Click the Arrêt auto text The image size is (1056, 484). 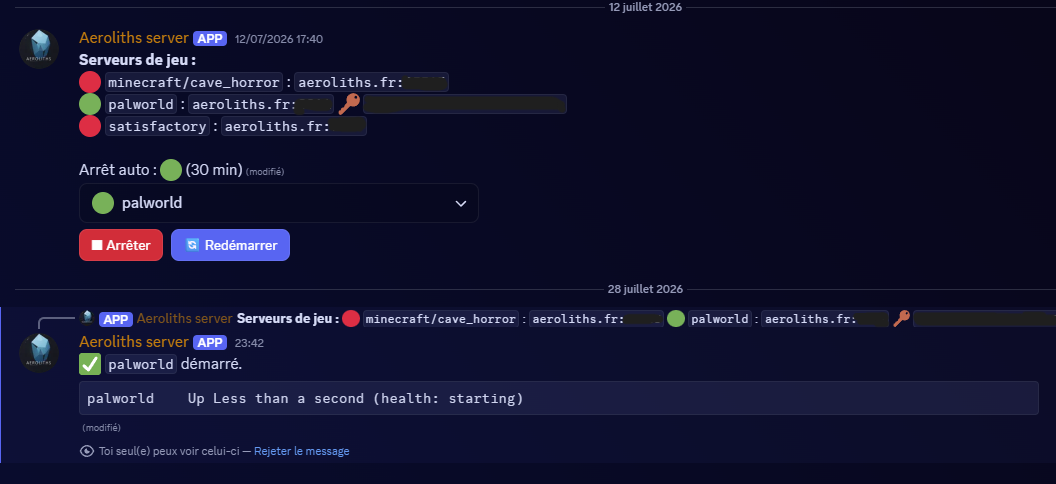click(117, 170)
